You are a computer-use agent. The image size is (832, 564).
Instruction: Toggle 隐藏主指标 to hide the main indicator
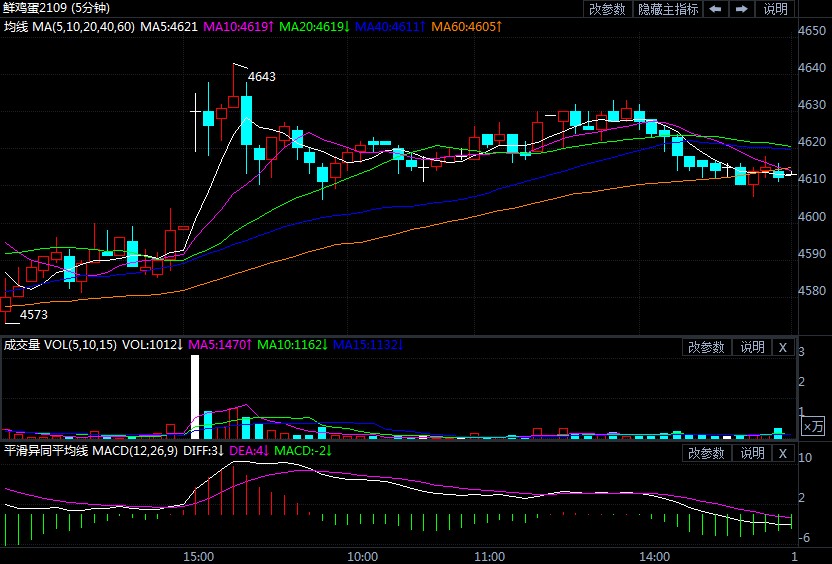click(x=667, y=9)
